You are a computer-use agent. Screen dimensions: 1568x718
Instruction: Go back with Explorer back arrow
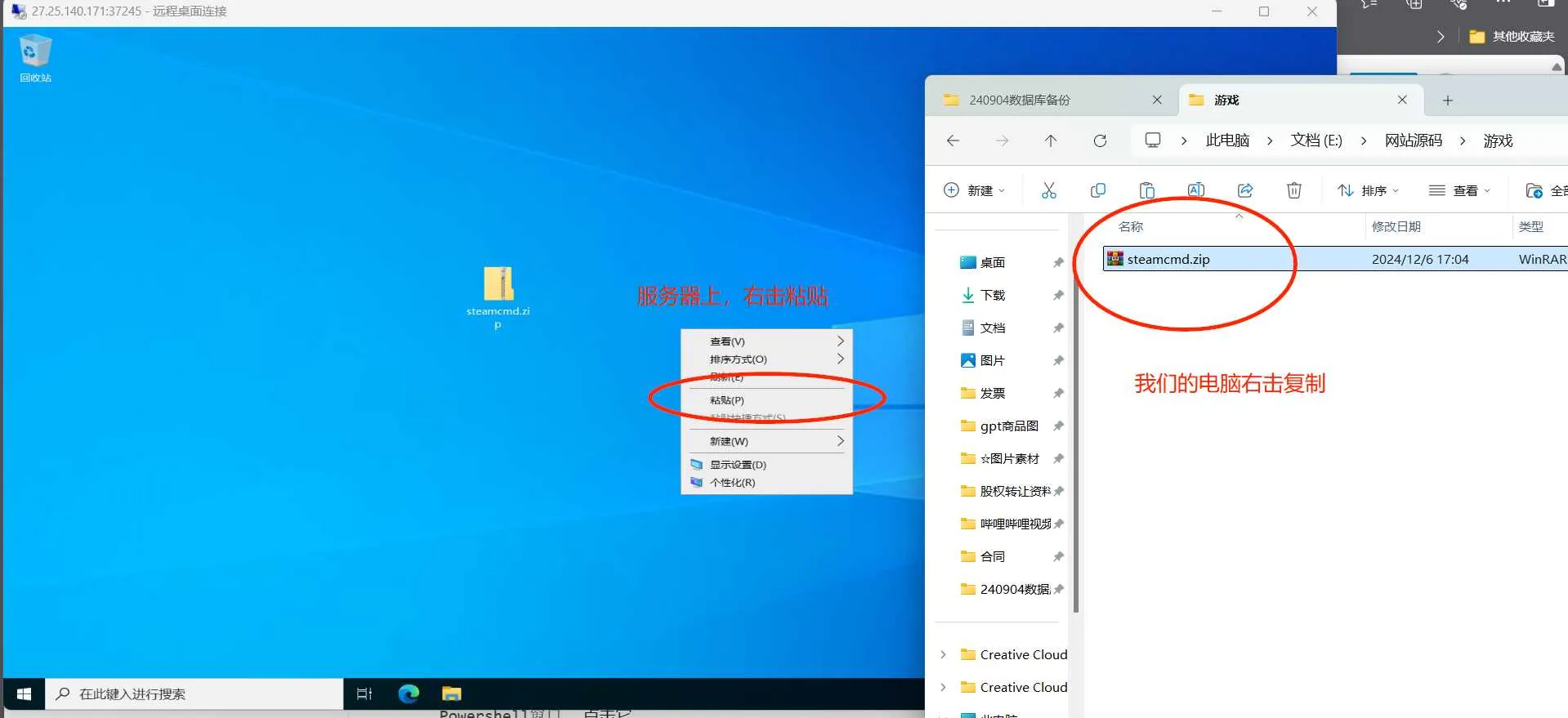pos(953,140)
